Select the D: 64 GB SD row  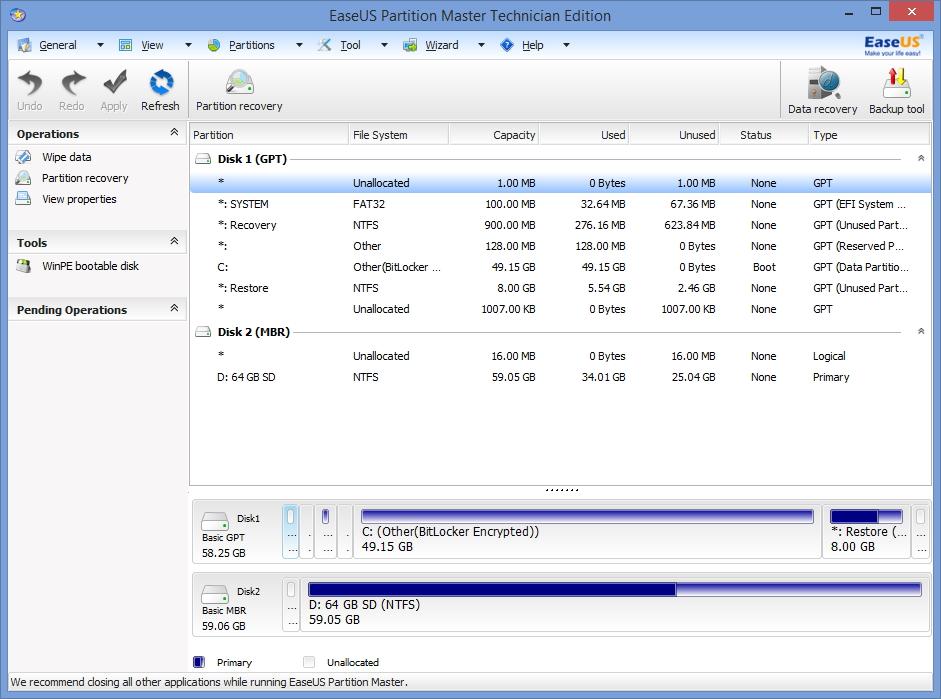(x=561, y=377)
